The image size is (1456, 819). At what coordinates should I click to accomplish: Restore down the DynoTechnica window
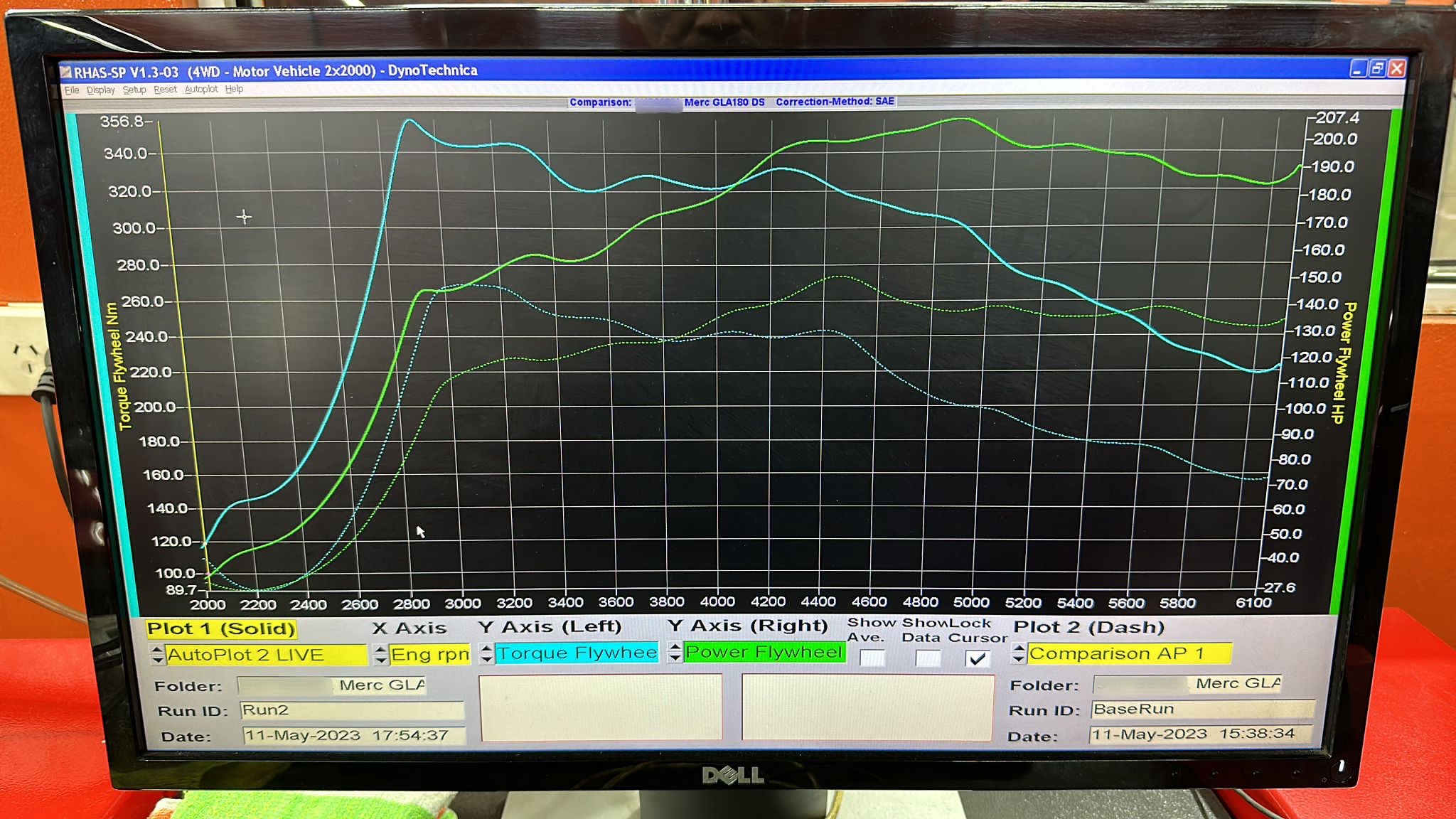click(1377, 69)
